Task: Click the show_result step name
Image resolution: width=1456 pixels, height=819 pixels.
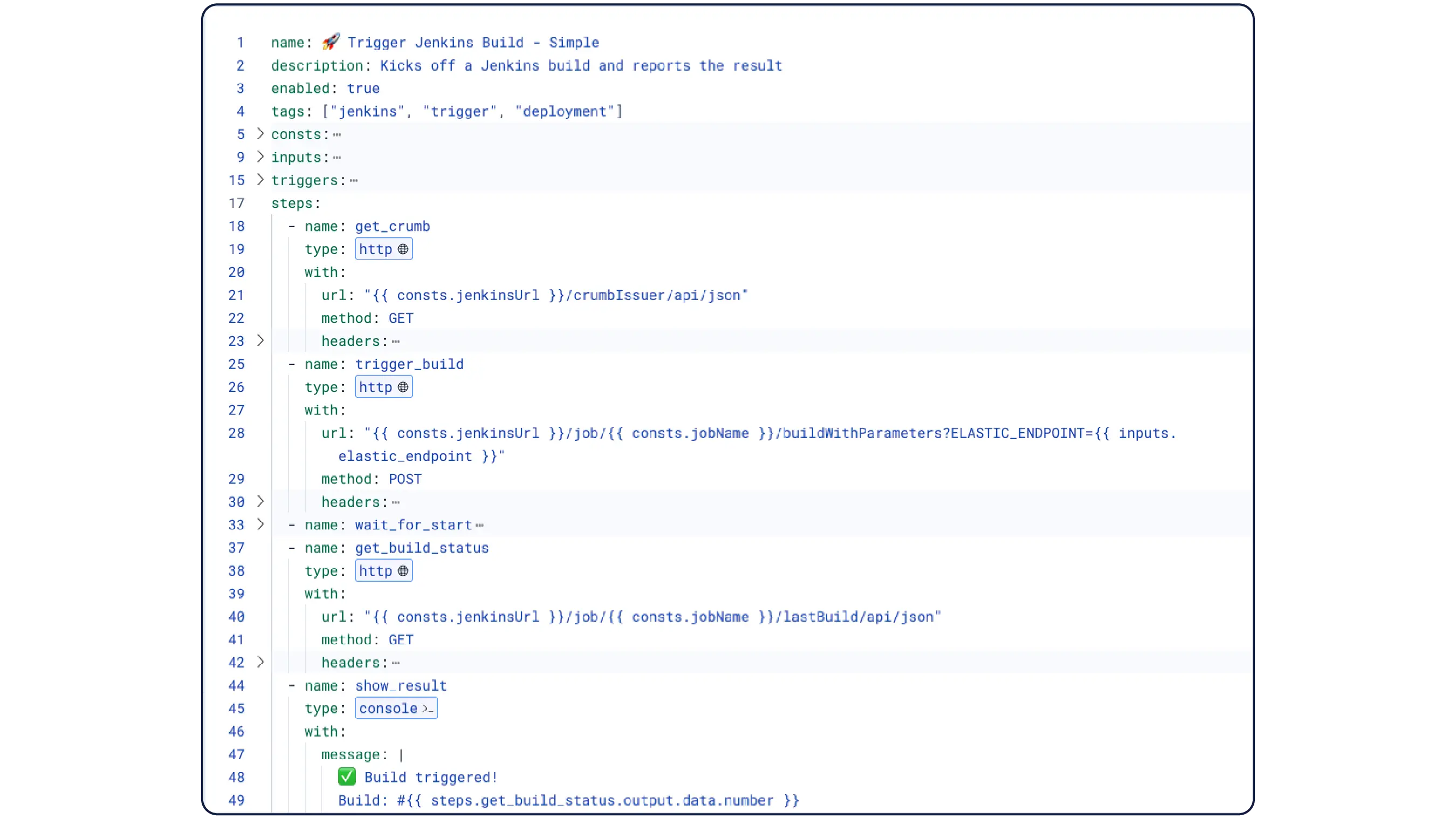Action: click(x=401, y=686)
